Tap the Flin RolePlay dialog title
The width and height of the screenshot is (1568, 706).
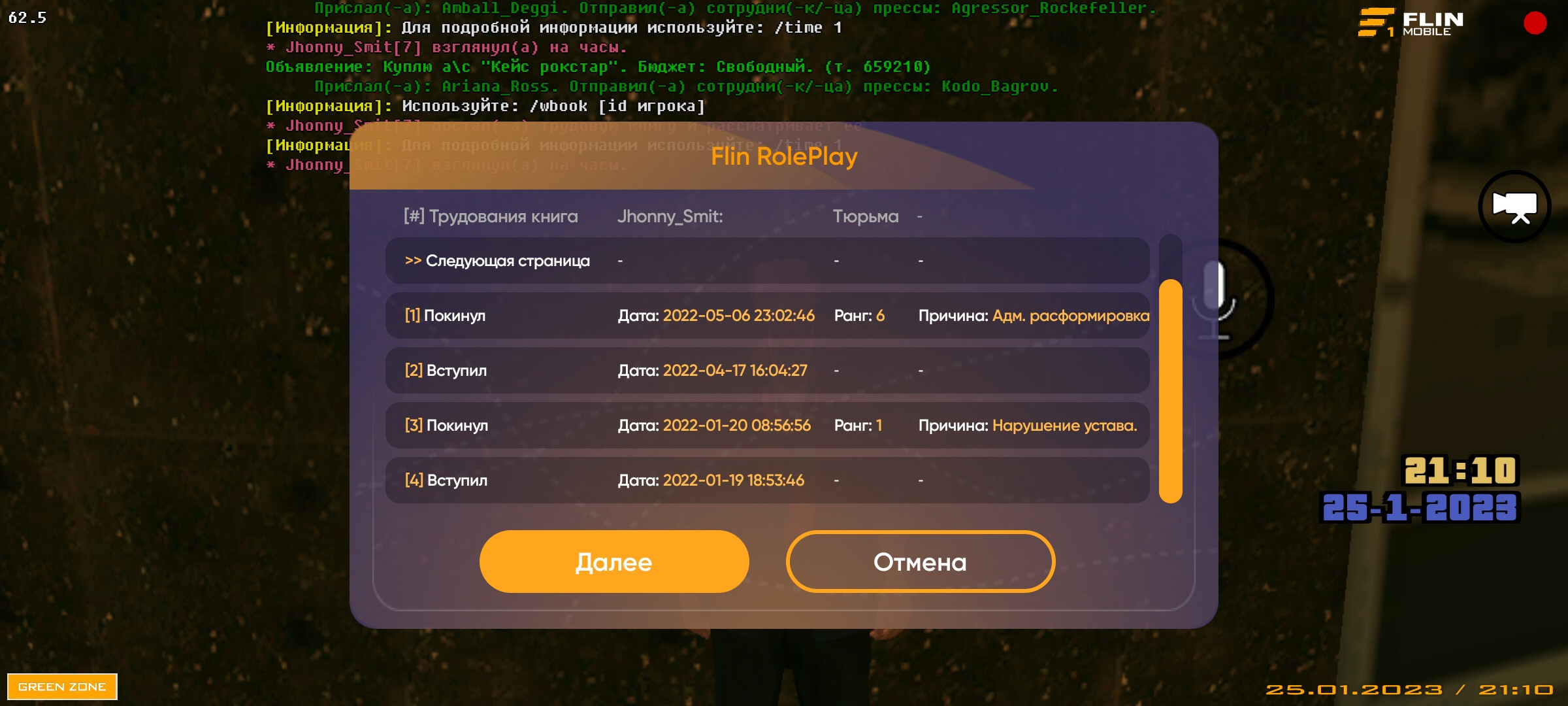[783, 156]
